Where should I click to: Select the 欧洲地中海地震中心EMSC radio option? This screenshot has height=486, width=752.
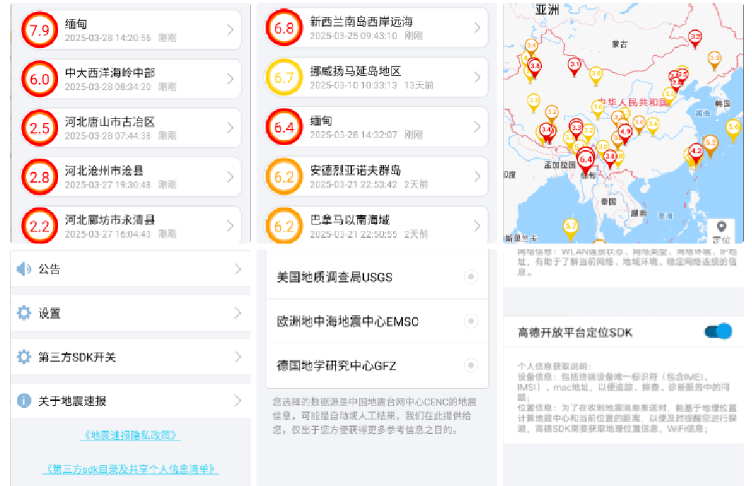coord(469,321)
